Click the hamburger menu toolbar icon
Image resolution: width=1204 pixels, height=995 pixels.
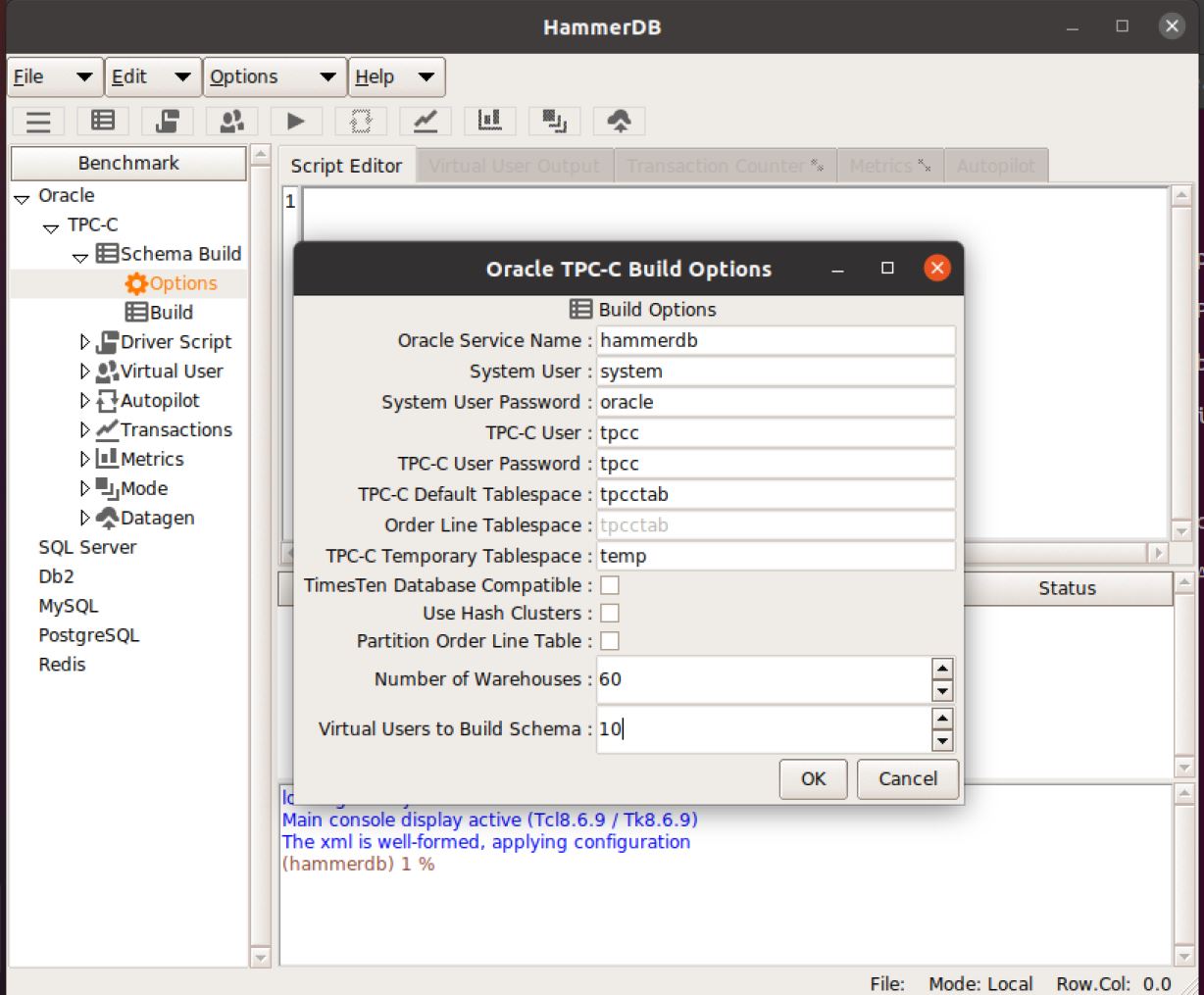[38, 121]
